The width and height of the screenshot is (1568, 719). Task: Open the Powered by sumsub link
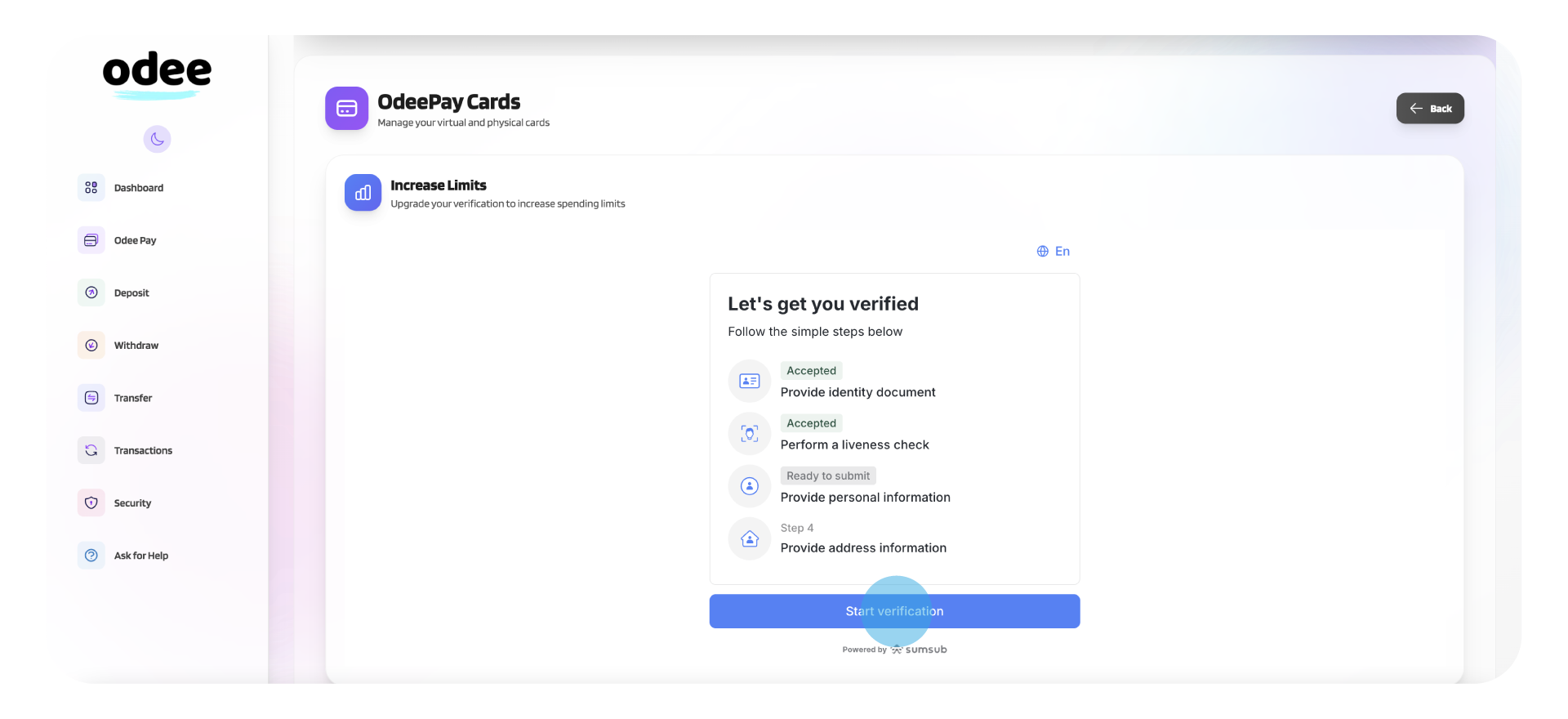894,650
